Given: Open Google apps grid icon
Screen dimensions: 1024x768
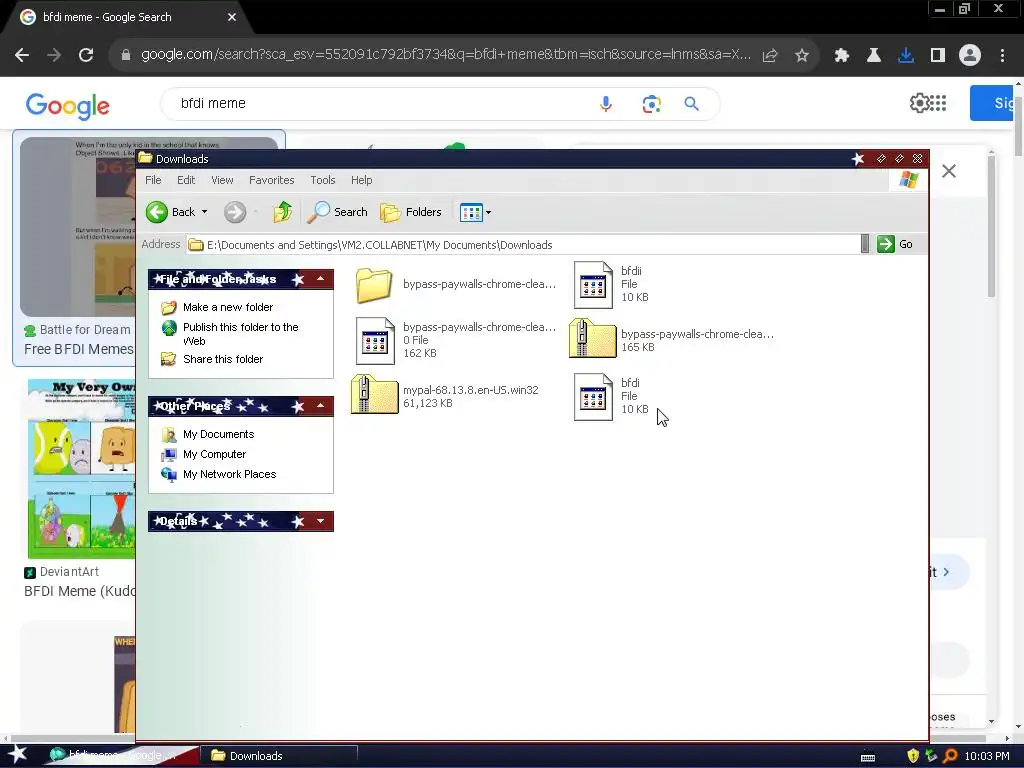Looking at the screenshot, I should pos(938,103).
